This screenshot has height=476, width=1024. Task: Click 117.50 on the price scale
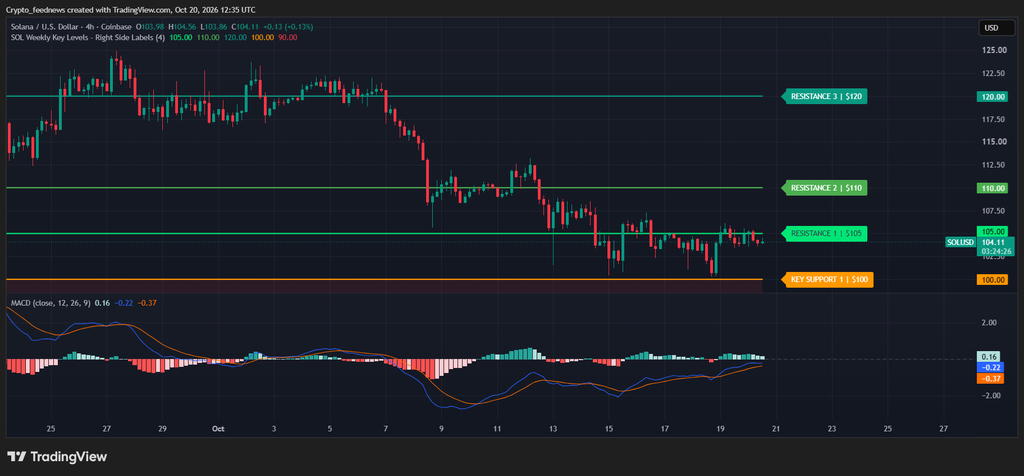tap(992, 119)
